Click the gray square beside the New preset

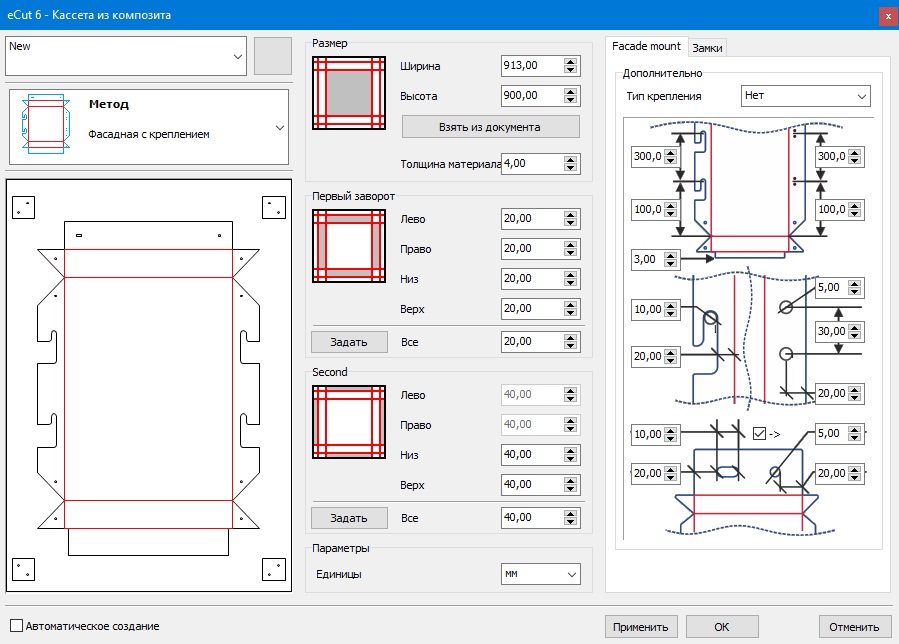click(x=272, y=56)
